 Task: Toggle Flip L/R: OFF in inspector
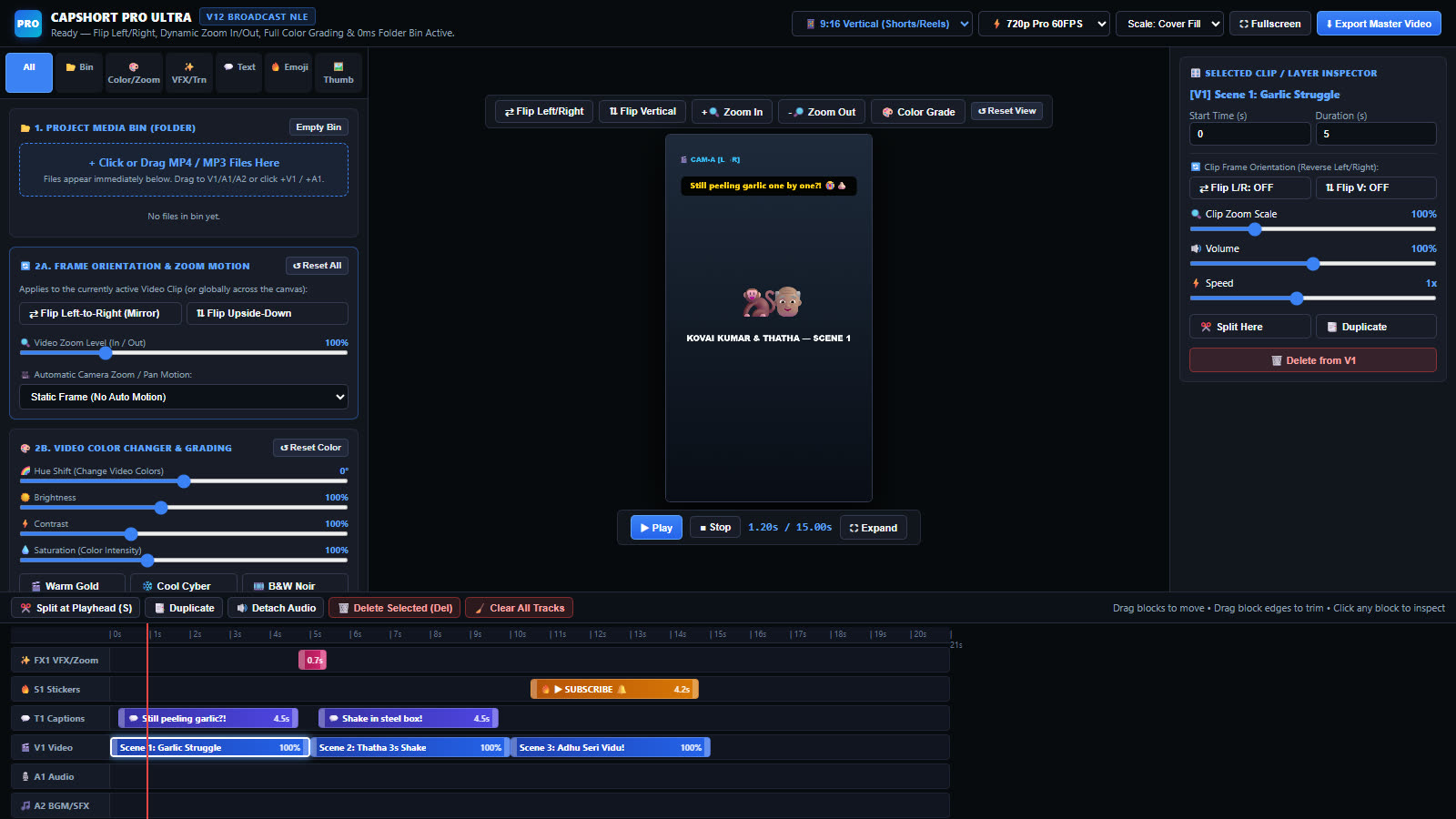tap(1250, 187)
